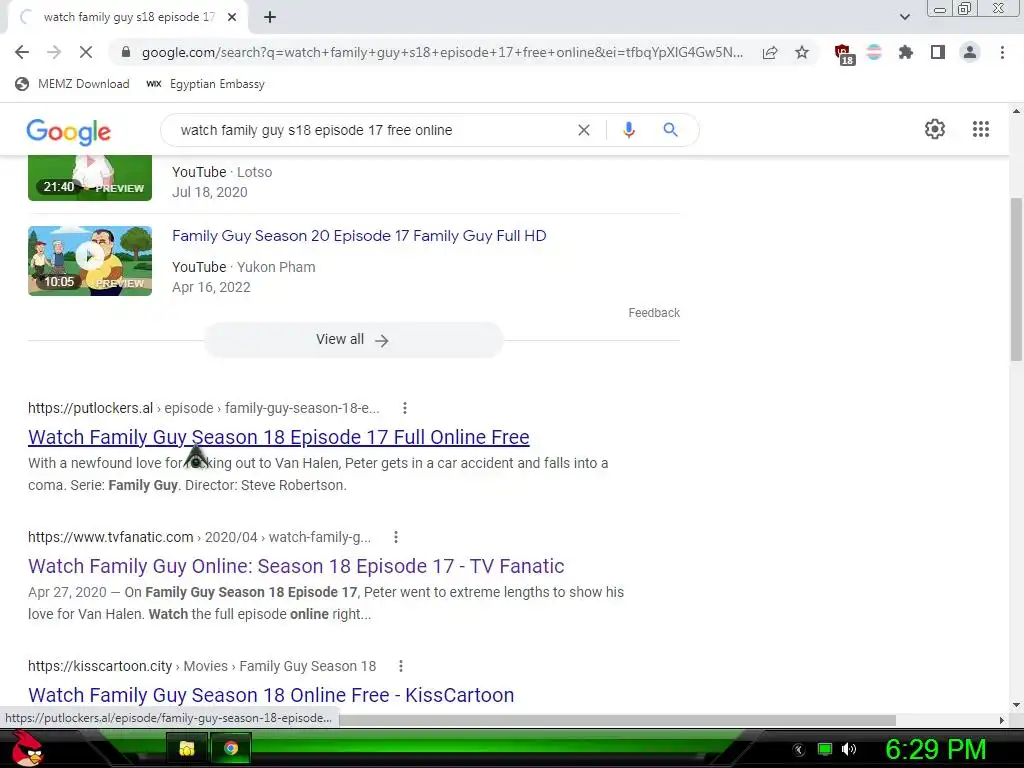The image size is (1024, 768).
Task: Click the scroll up arrow
Action: coord(1016,110)
